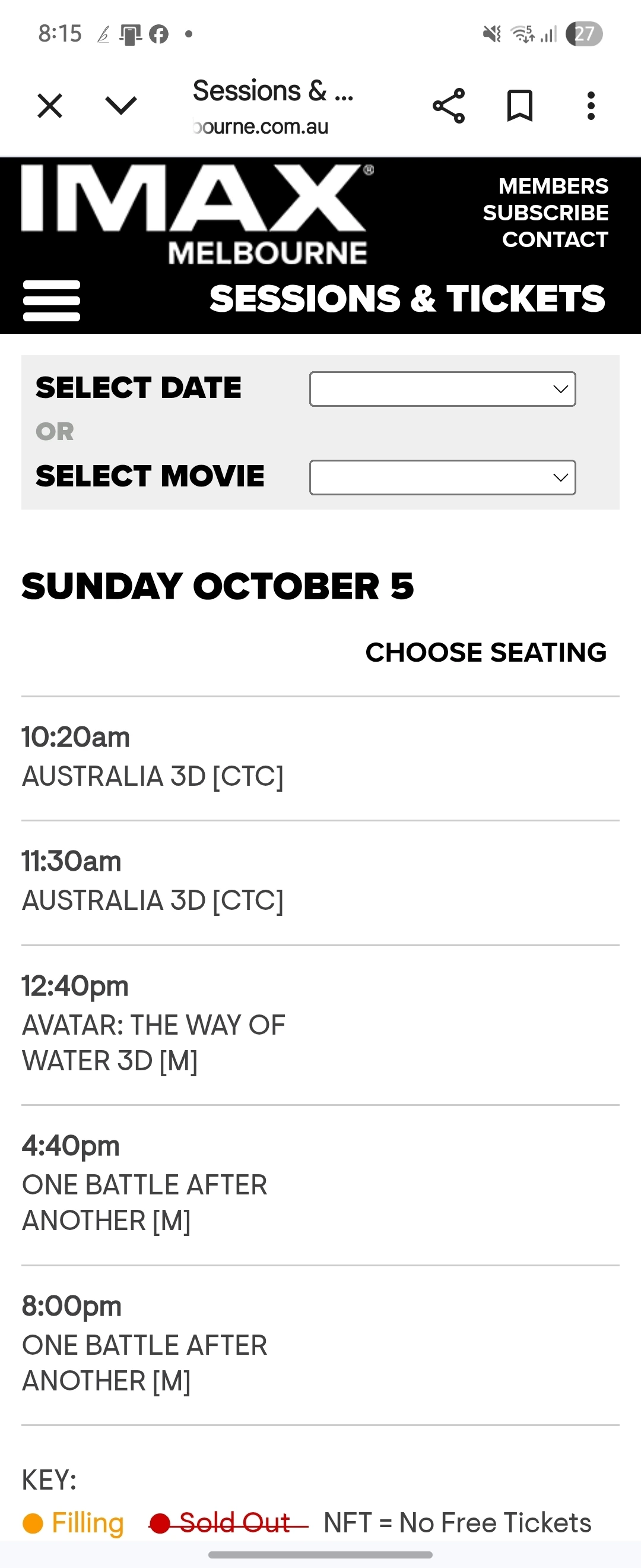This screenshot has width=641, height=1568.
Task: Tap the Facebook notification status icon
Action: point(158,34)
